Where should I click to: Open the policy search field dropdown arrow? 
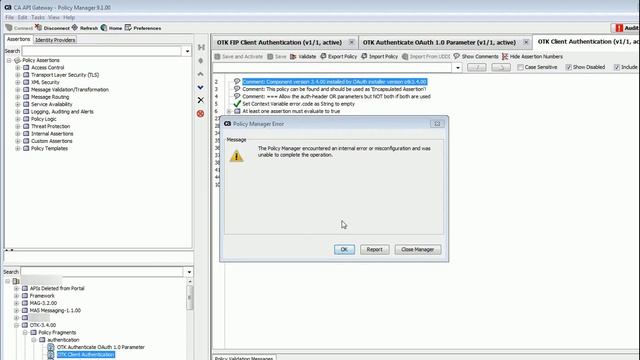point(458,67)
